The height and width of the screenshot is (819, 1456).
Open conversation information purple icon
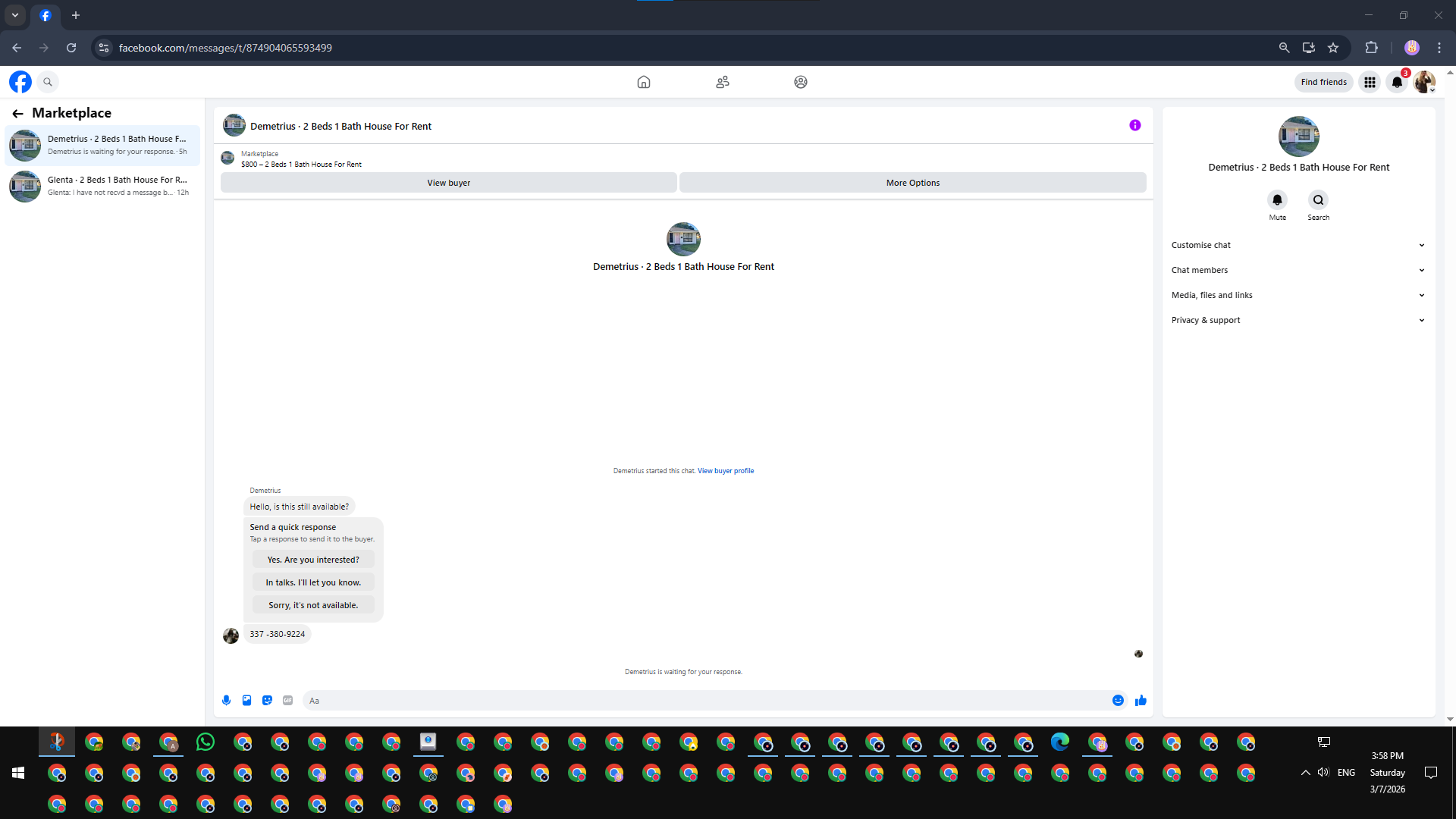(1135, 126)
